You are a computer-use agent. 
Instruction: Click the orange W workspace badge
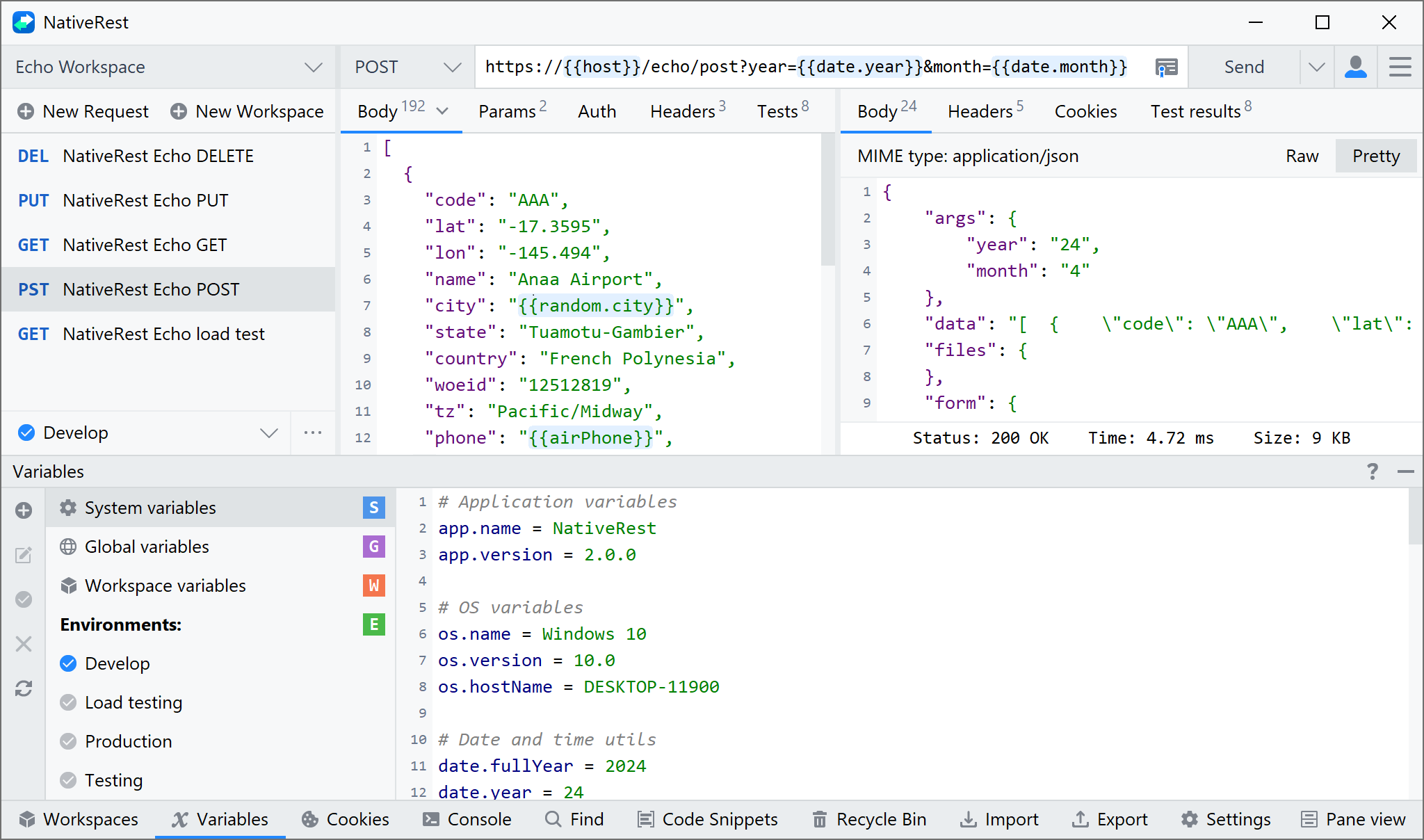pos(374,585)
